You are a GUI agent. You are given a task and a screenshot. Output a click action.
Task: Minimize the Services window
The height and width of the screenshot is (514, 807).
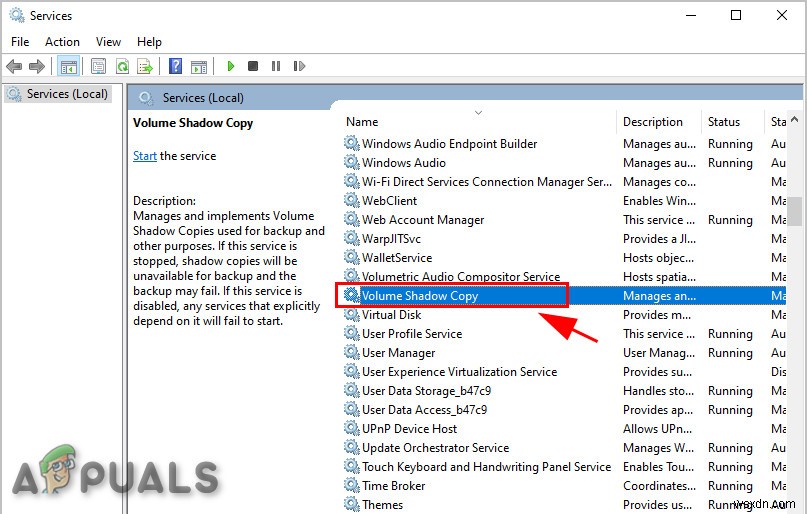(691, 15)
